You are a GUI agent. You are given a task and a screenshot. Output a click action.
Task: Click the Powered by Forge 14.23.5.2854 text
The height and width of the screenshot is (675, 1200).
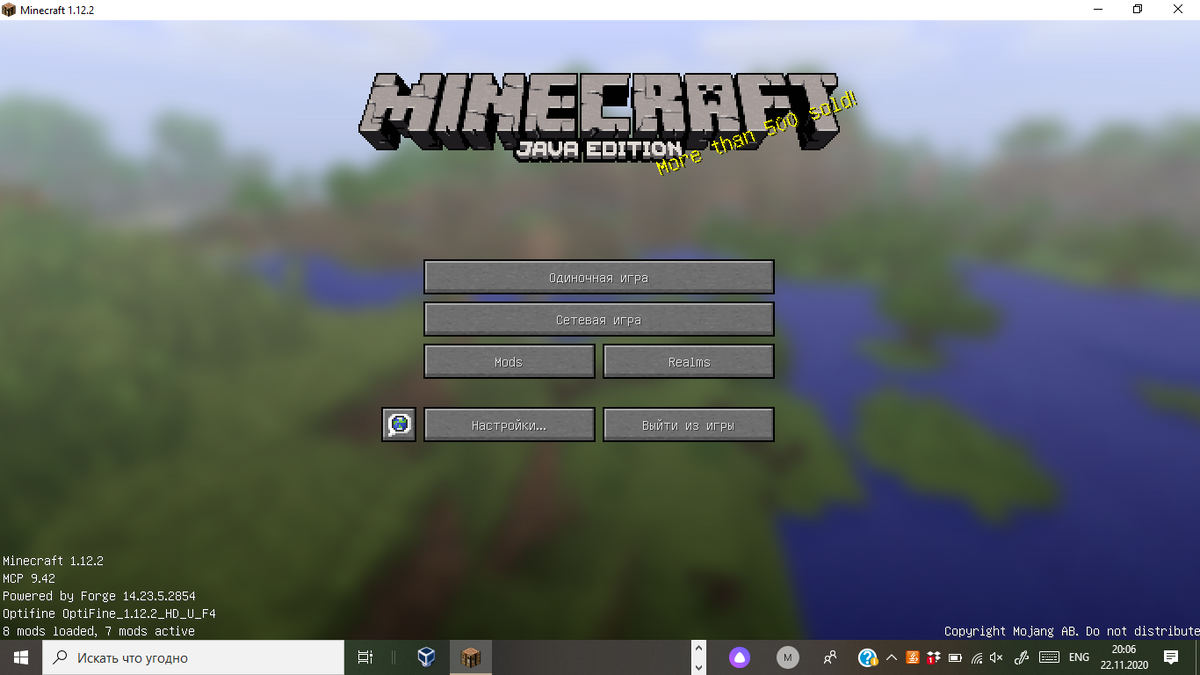99,596
